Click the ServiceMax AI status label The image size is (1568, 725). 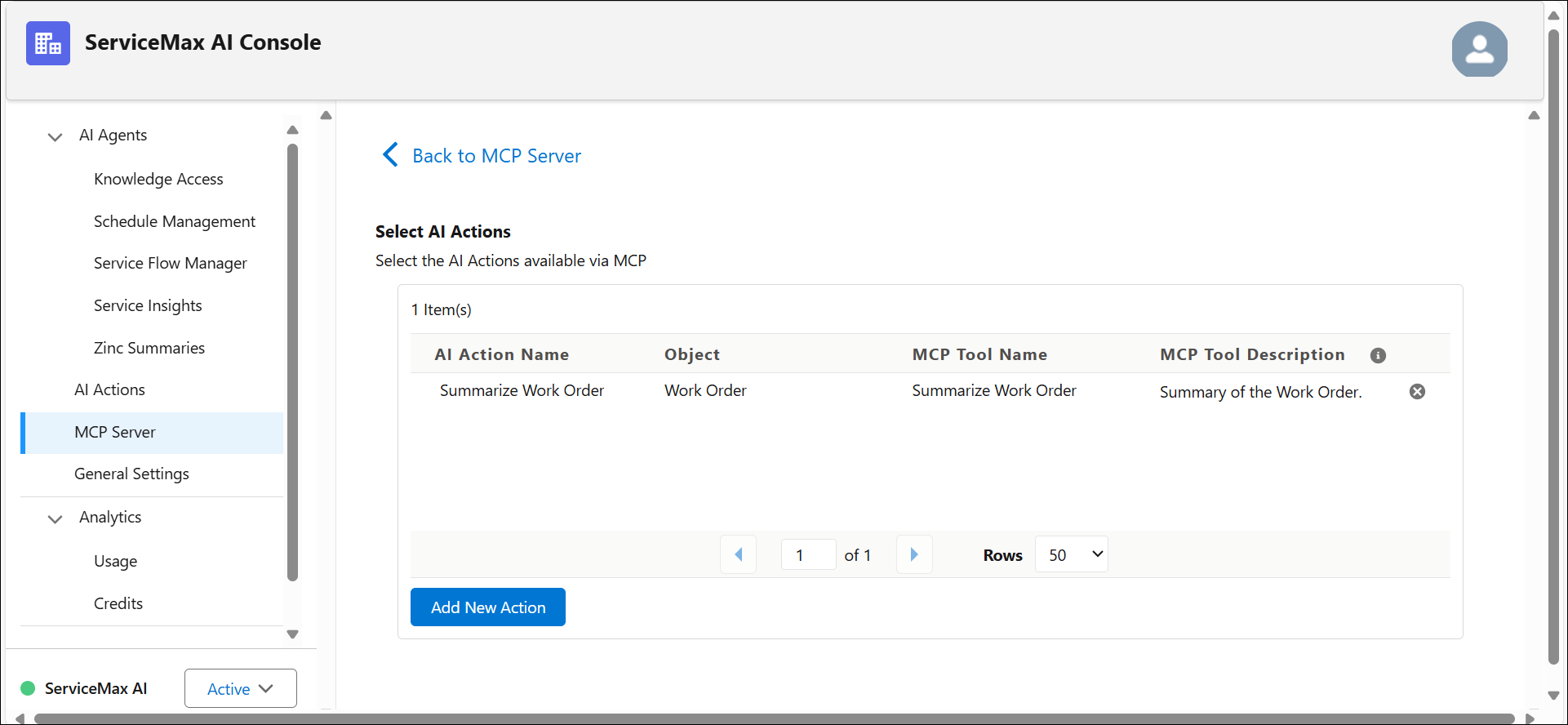pyautogui.click(x=96, y=688)
